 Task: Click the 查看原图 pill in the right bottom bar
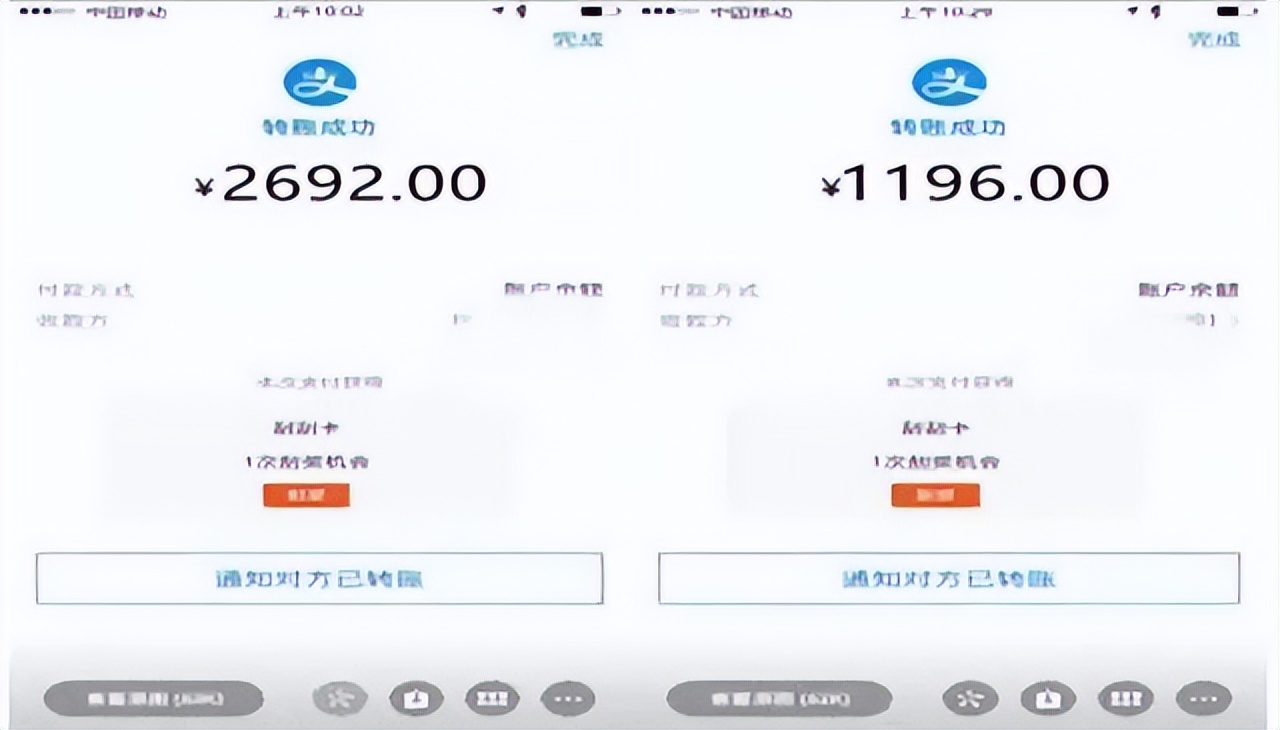(779, 698)
